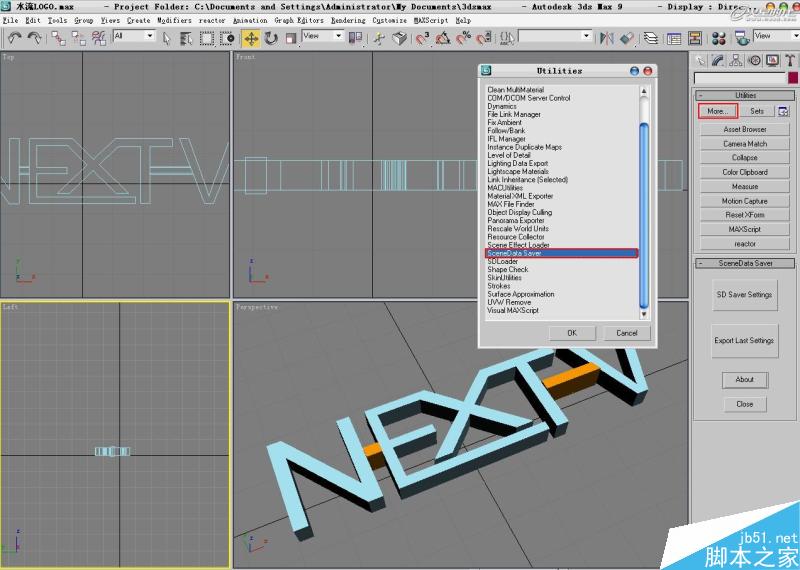Click the More... utilities button
Image resolution: width=800 pixels, height=570 pixels.
(718, 111)
